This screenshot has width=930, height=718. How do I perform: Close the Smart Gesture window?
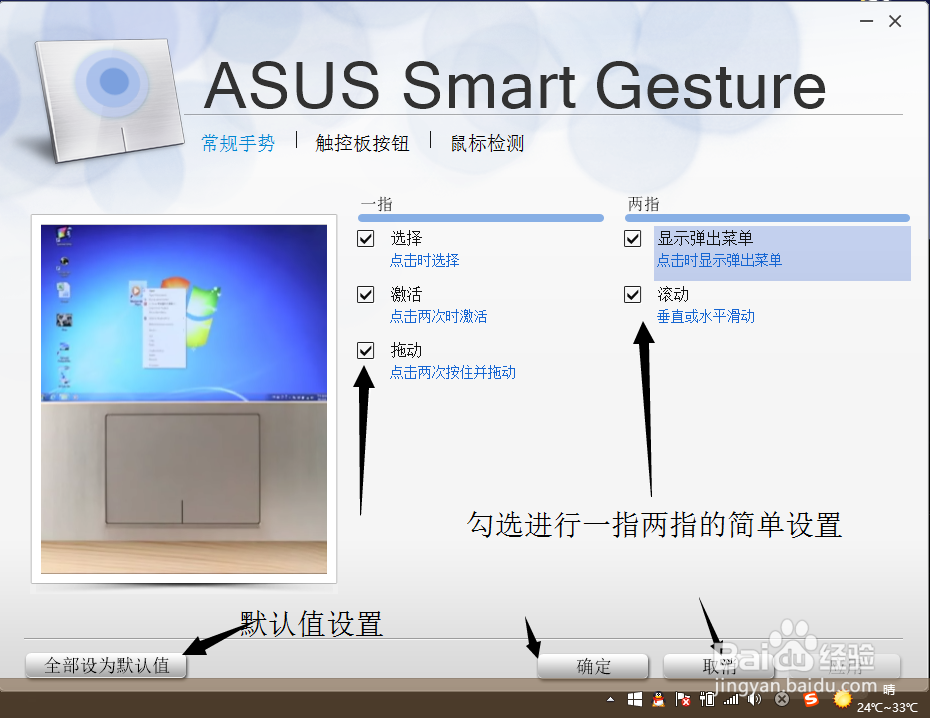pyautogui.click(x=895, y=21)
